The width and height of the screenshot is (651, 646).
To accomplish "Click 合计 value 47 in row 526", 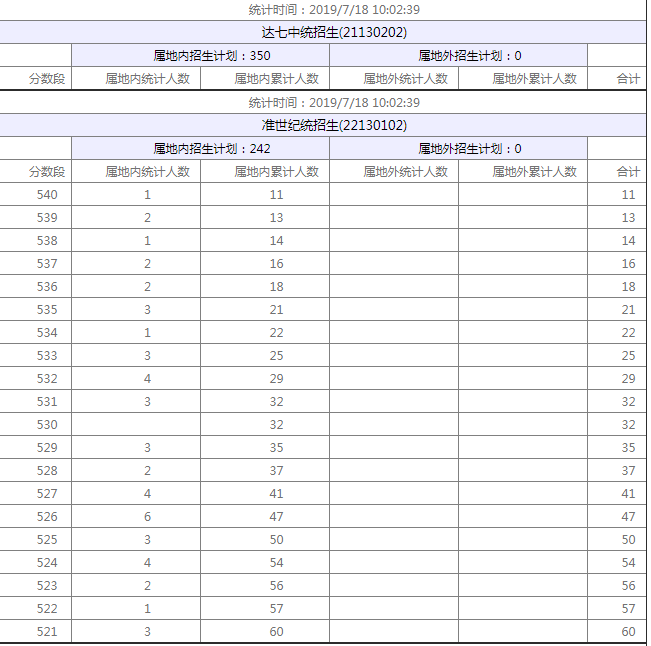I will (628, 517).
